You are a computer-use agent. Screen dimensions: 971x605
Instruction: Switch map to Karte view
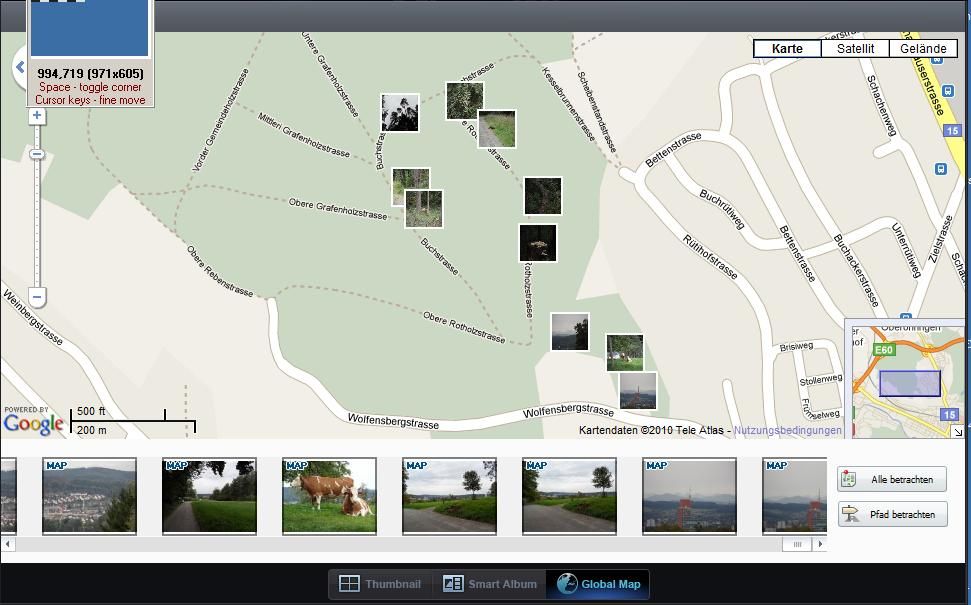pyautogui.click(x=787, y=48)
